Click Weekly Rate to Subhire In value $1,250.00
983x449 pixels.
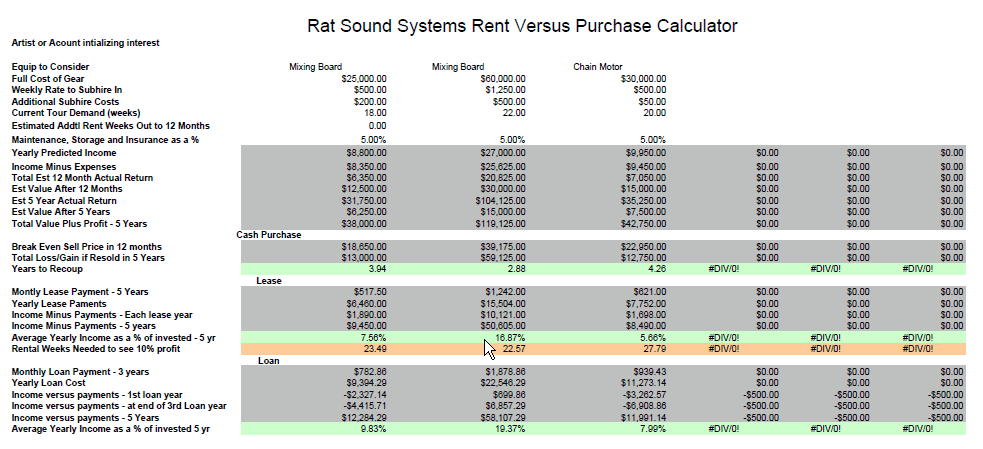point(505,90)
